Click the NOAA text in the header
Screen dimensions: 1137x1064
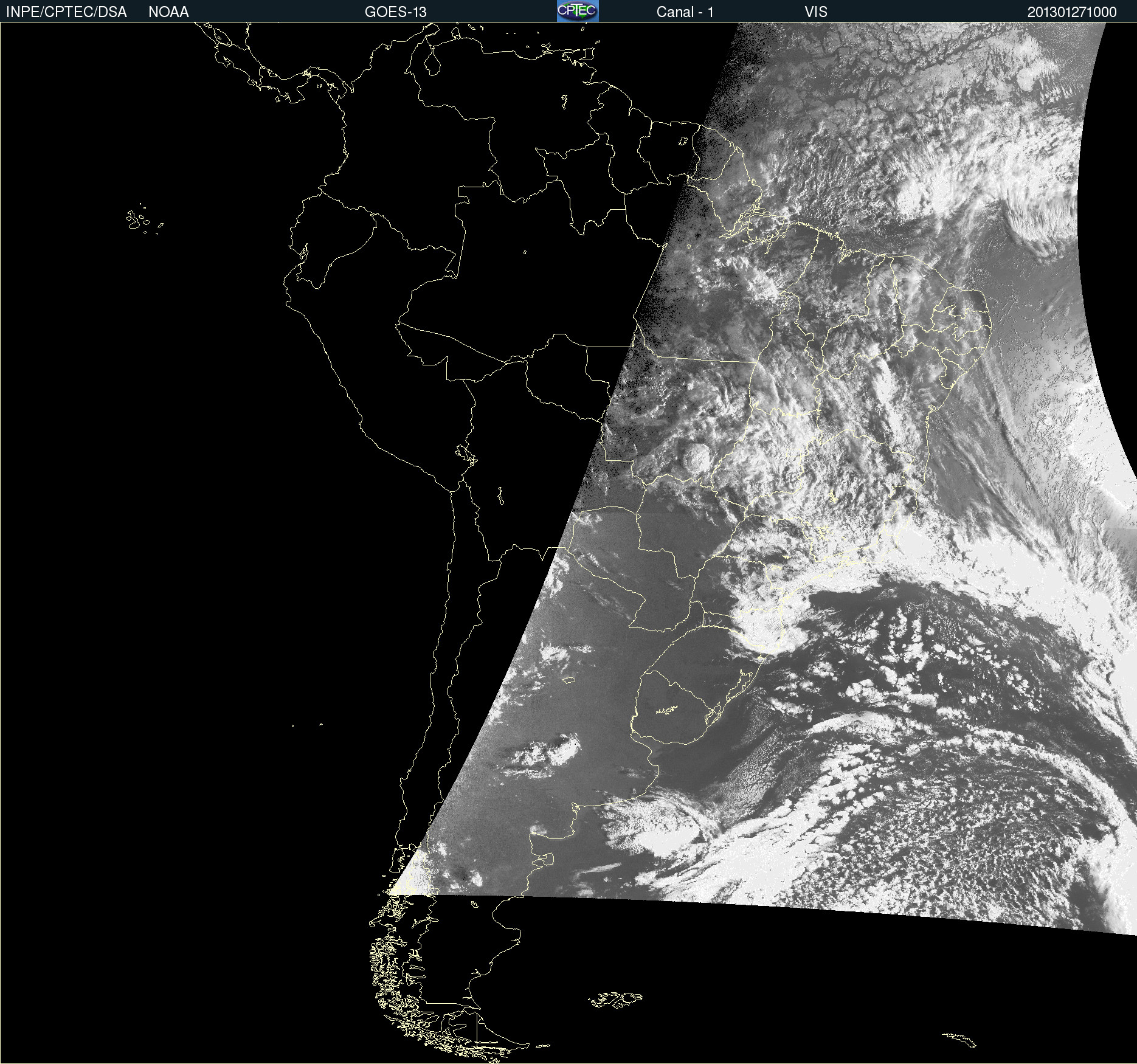click(x=168, y=12)
